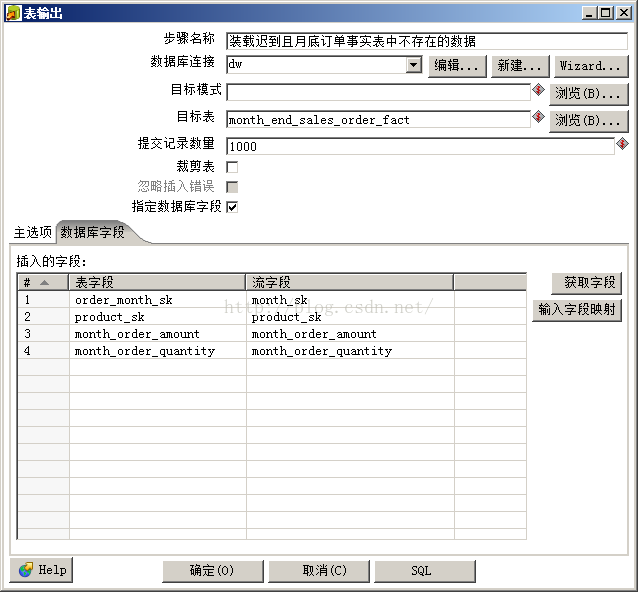Open 输入字段映射 mapping dialog
Screen dimensions: 638x592
[577, 310]
